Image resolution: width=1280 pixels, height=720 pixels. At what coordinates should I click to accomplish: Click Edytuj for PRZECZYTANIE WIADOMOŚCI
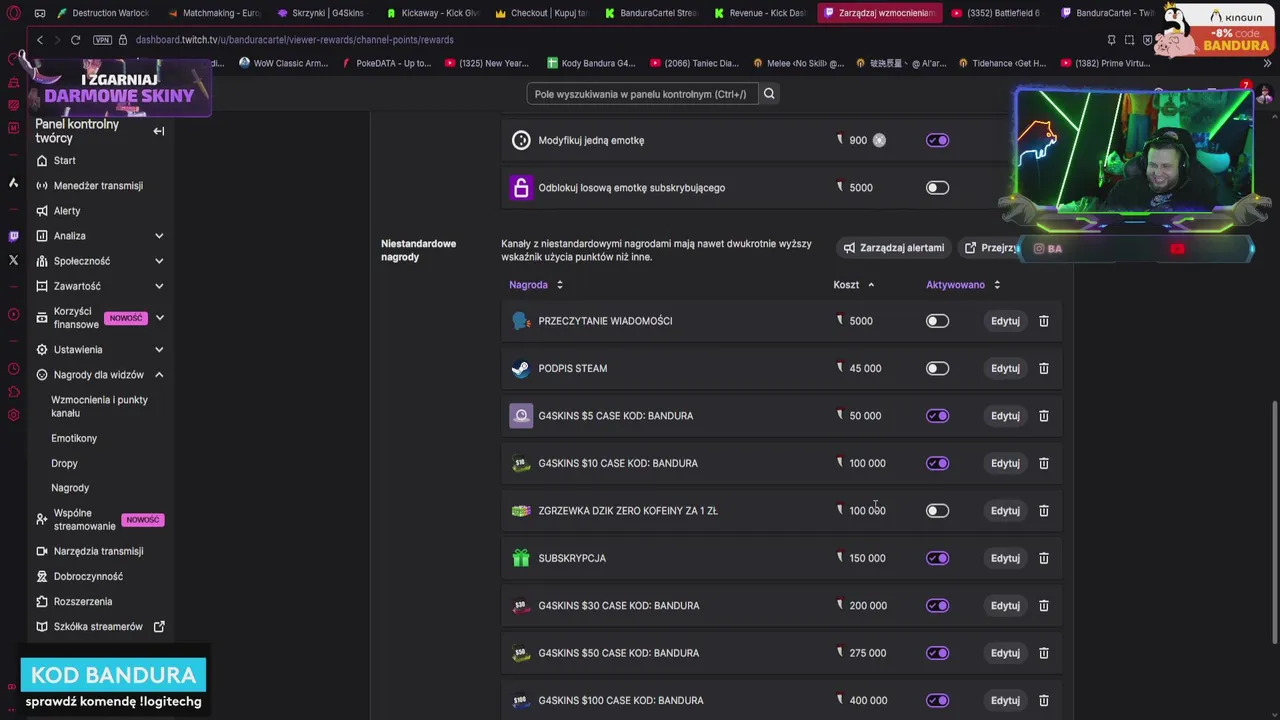click(x=1005, y=321)
